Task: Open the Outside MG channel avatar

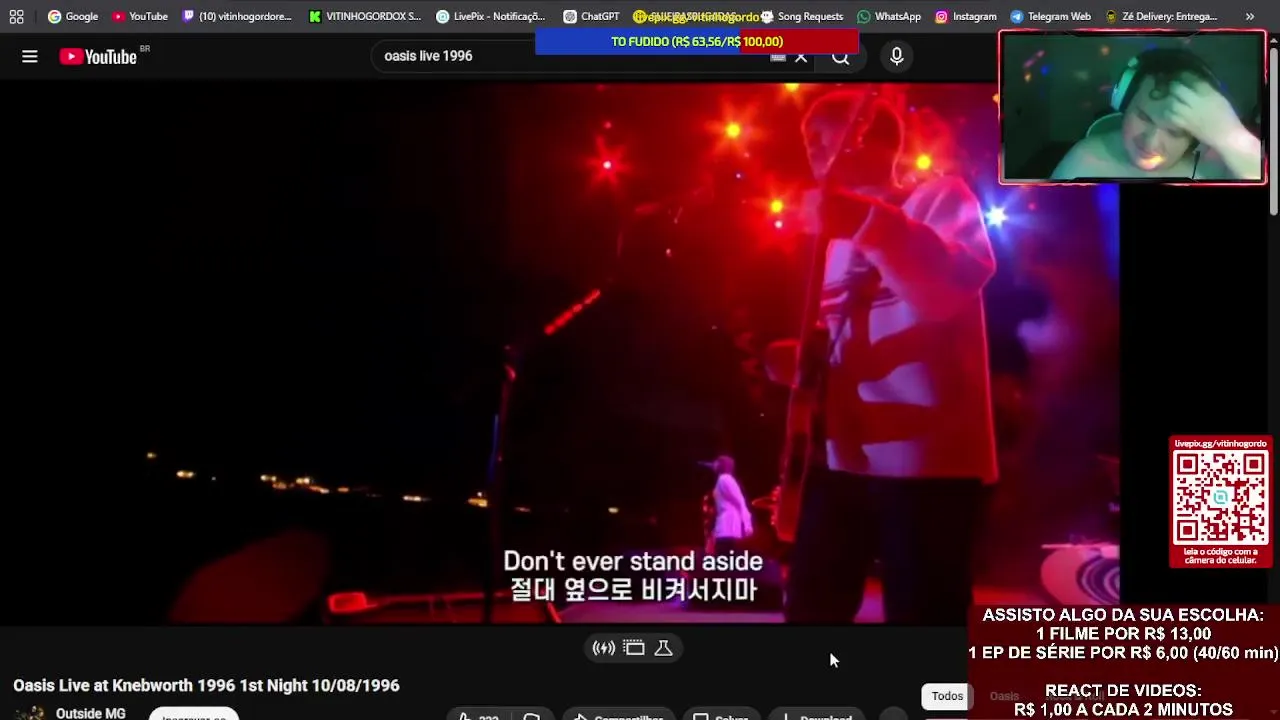Action: (30, 713)
